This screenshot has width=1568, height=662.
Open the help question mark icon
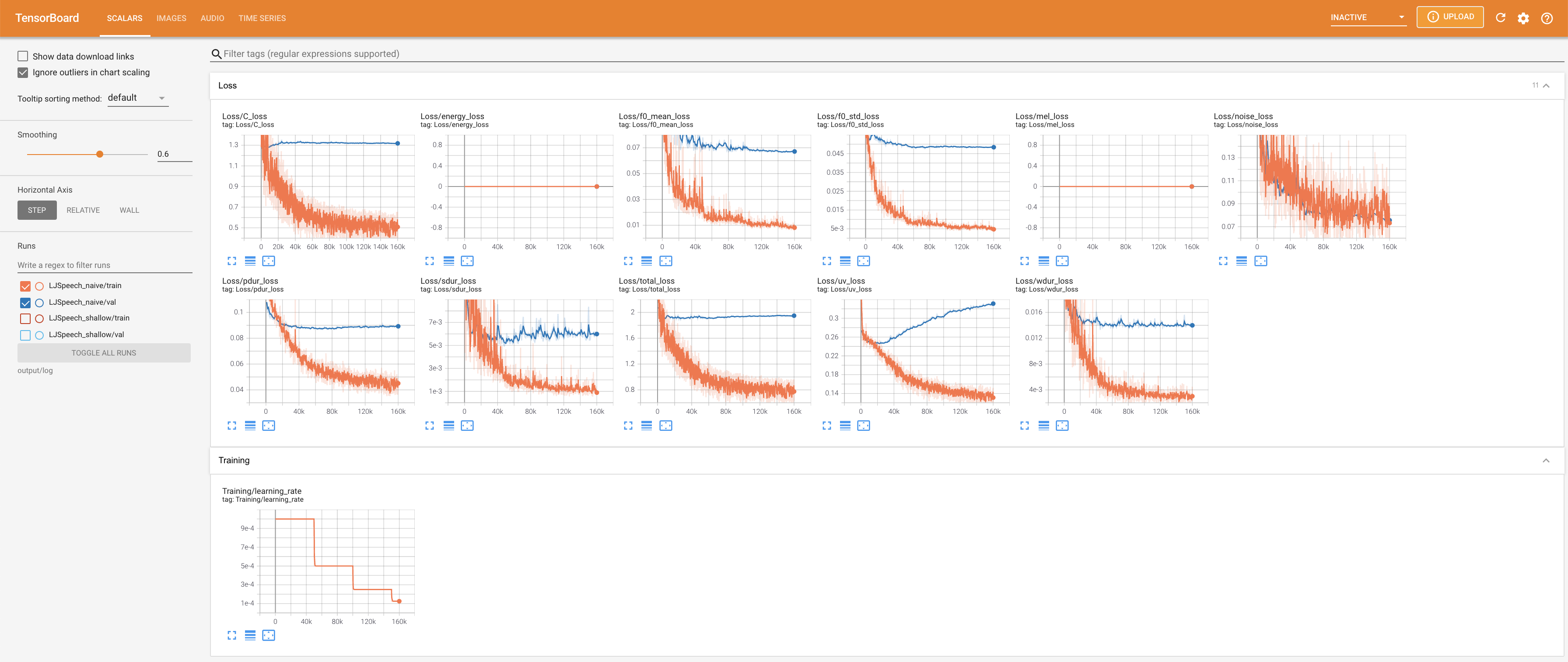tap(1546, 18)
